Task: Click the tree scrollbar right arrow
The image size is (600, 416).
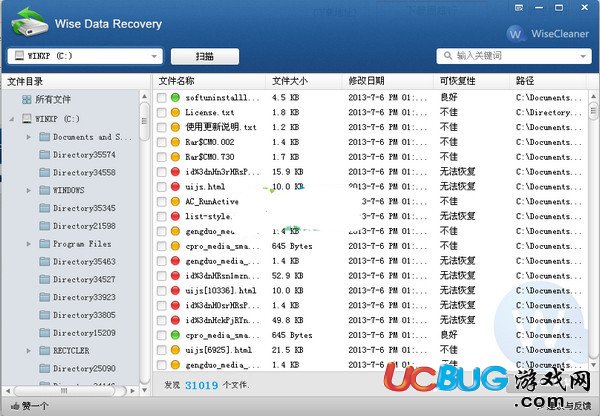Action: pyautogui.click(x=132, y=391)
